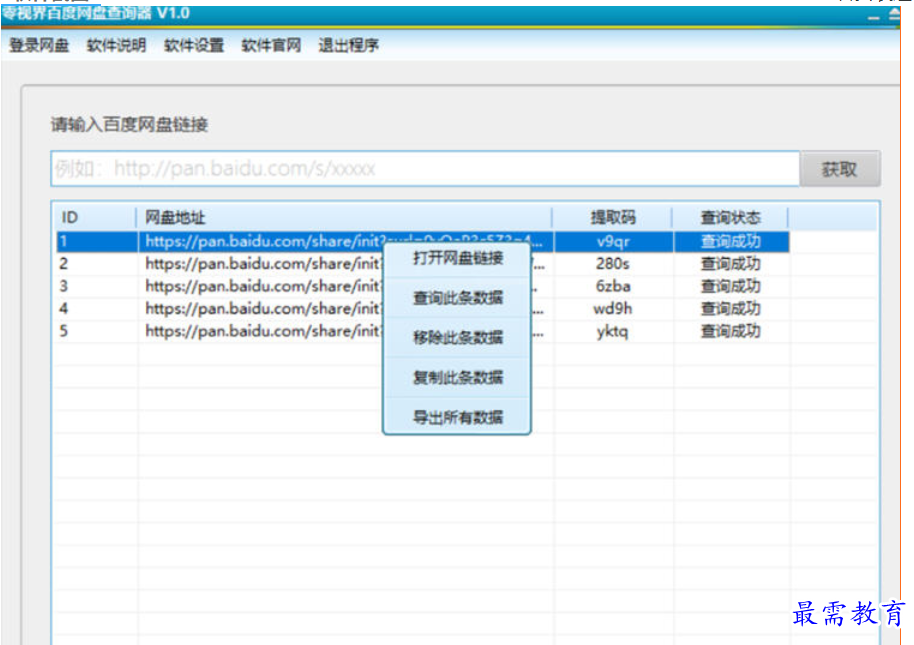Click 退出程序 in the menu bar
The height and width of the screenshot is (645, 914).
click(x=349, y=45)
